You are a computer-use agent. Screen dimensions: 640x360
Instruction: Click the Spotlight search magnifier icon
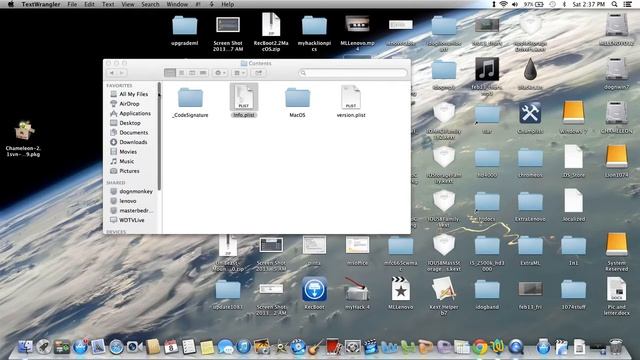[x=614, y=4]
